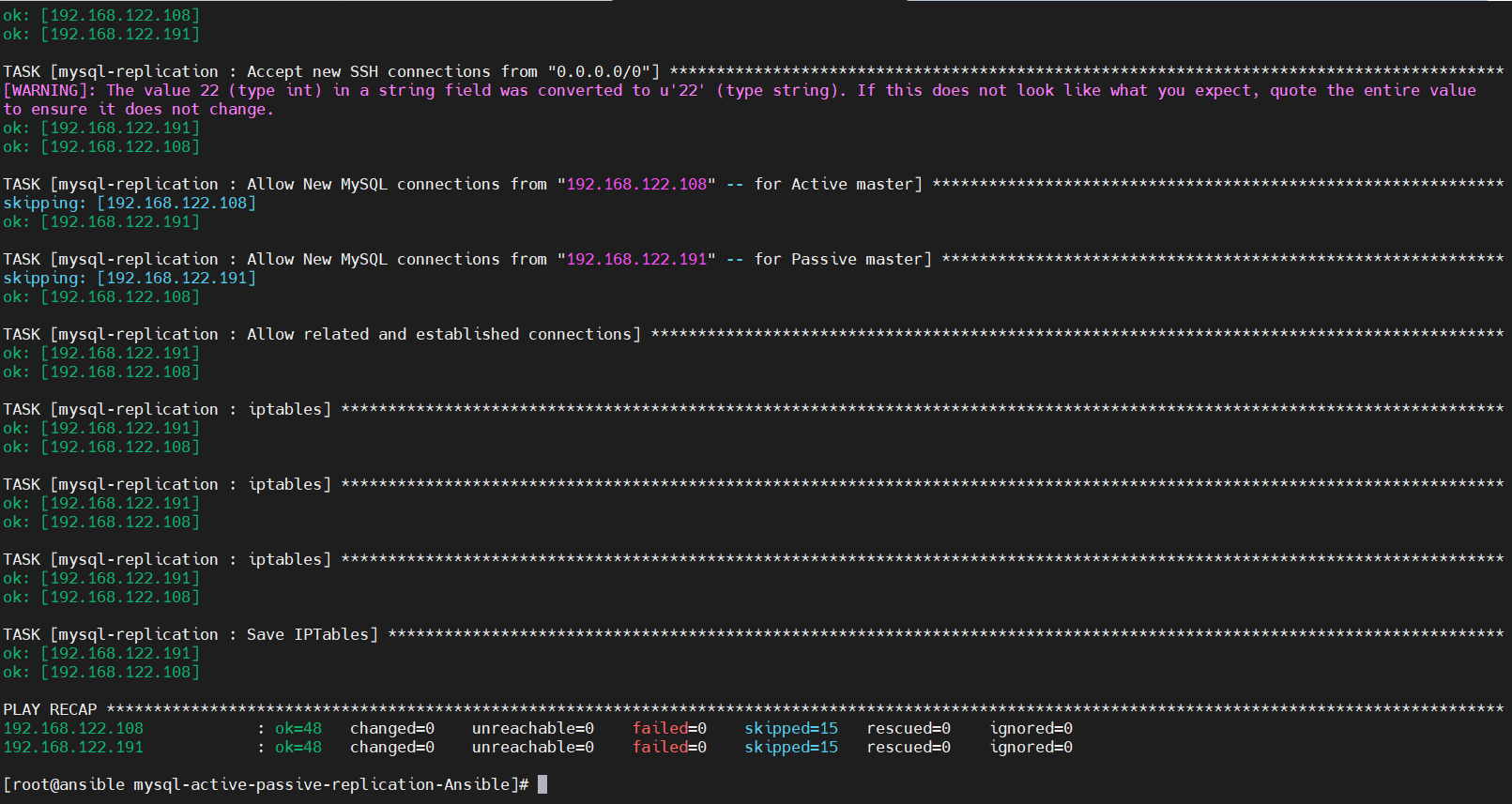Screen dimensions: 1512x804
Task: Click 'unreachable=0' in the 192.168.122.191 recap row
Action: coord(533,747)
